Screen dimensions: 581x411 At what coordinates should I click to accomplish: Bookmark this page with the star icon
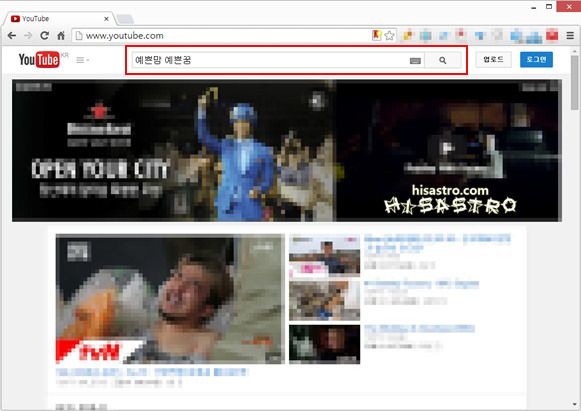coord(389,36)
